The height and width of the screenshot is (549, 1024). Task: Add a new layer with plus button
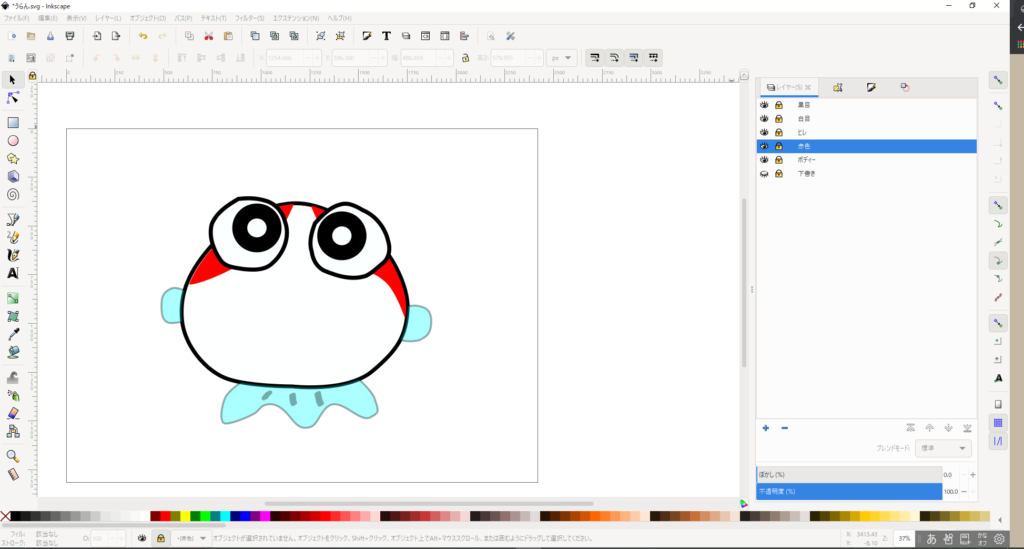point(766,428)
